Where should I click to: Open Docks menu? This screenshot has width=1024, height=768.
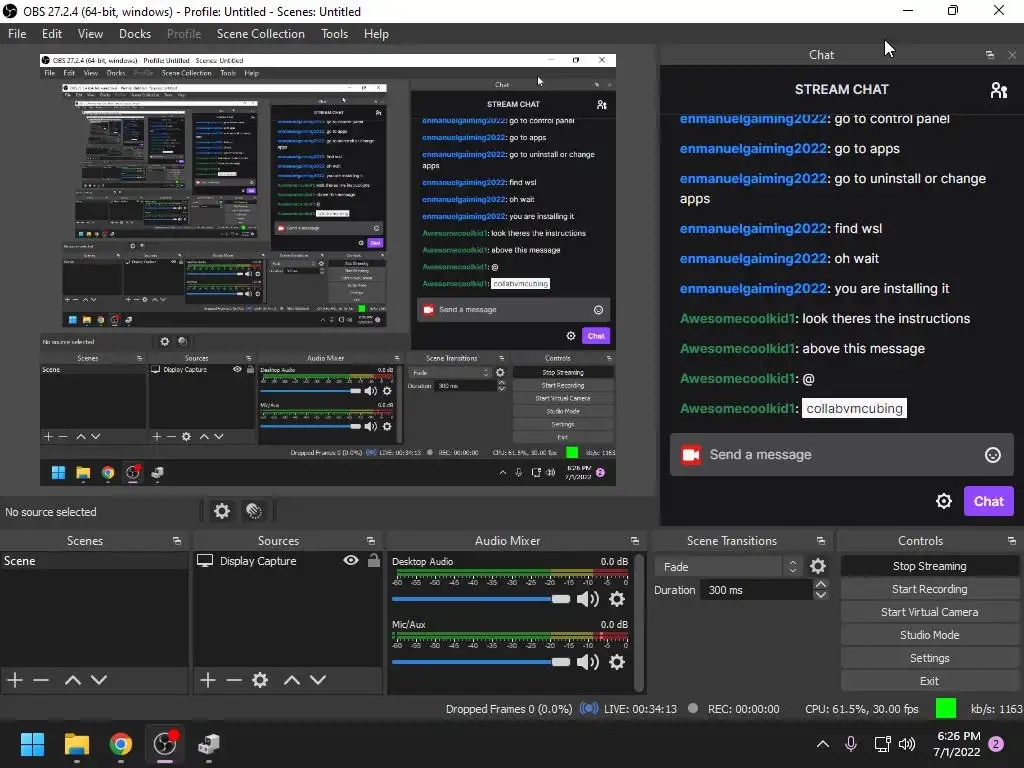point(135,34)
